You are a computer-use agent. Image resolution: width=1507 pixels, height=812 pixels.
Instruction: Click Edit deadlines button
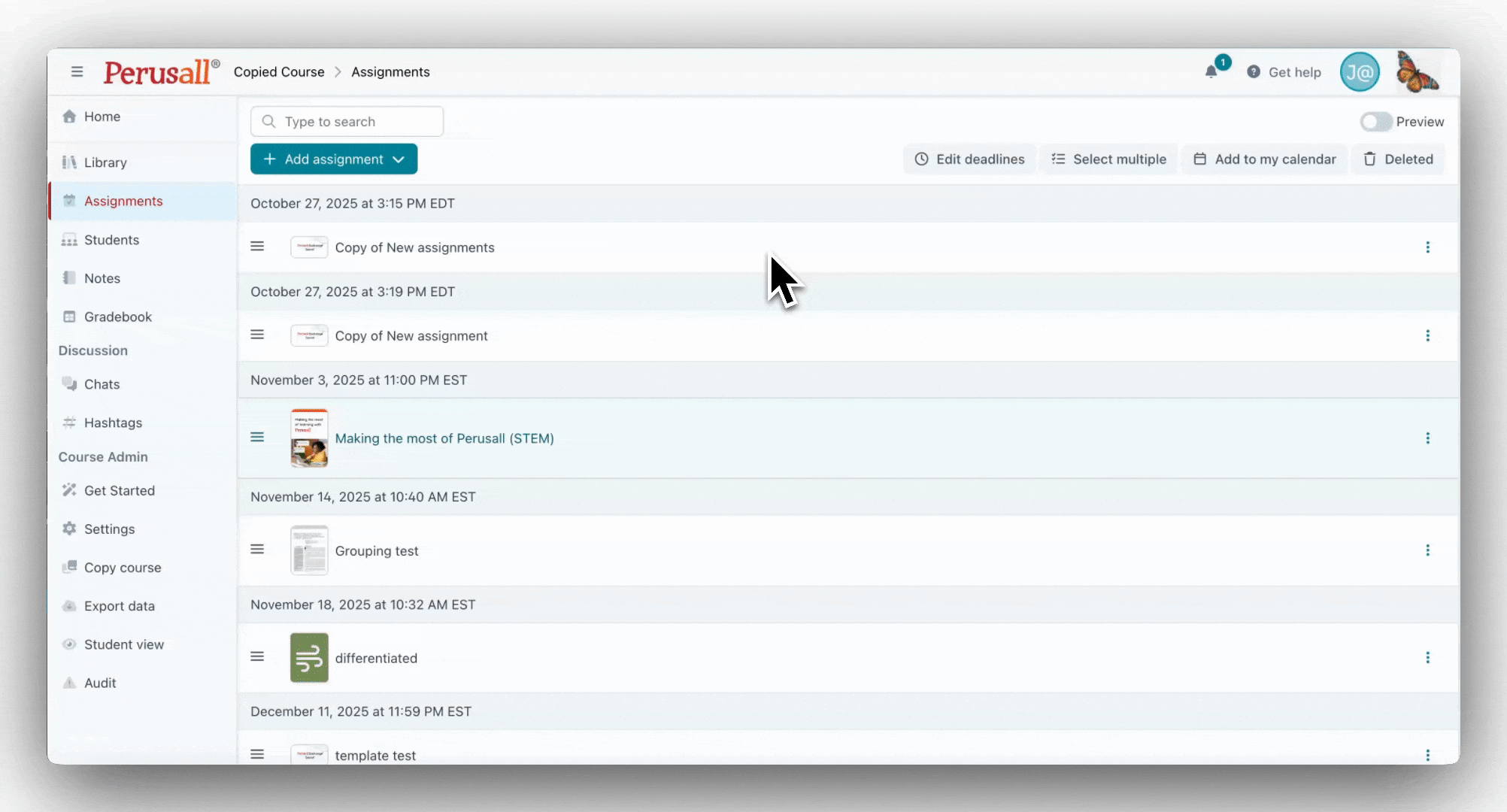click(x=969, y=159)
